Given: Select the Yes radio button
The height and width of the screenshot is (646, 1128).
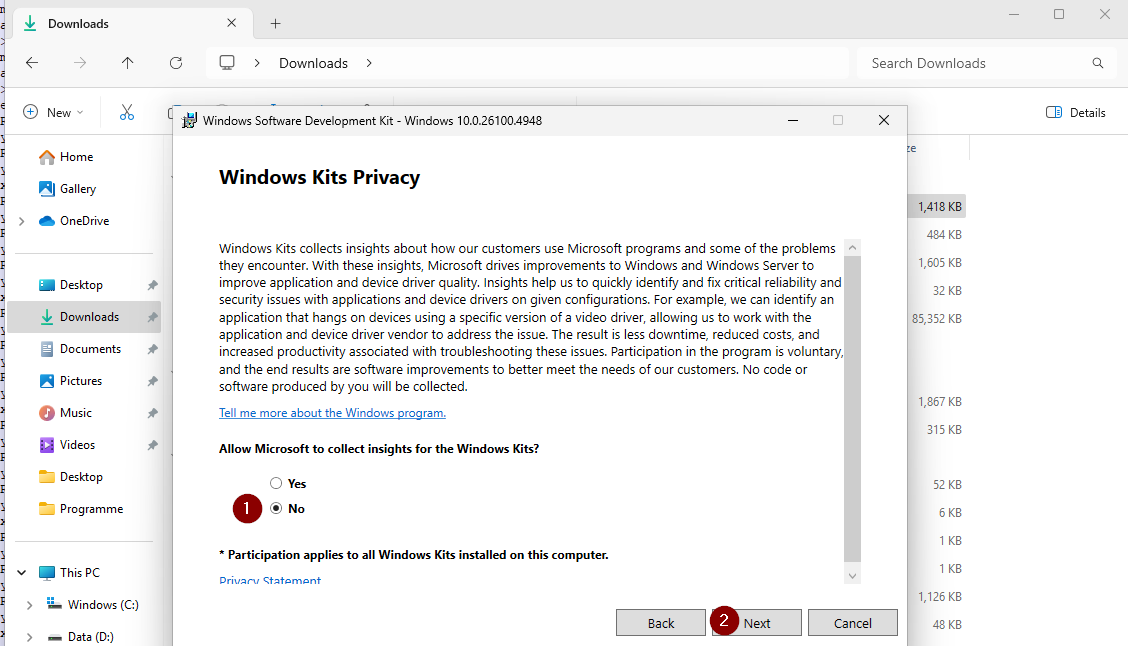Looking at the screenshot, I should click(x=276, y=483).
